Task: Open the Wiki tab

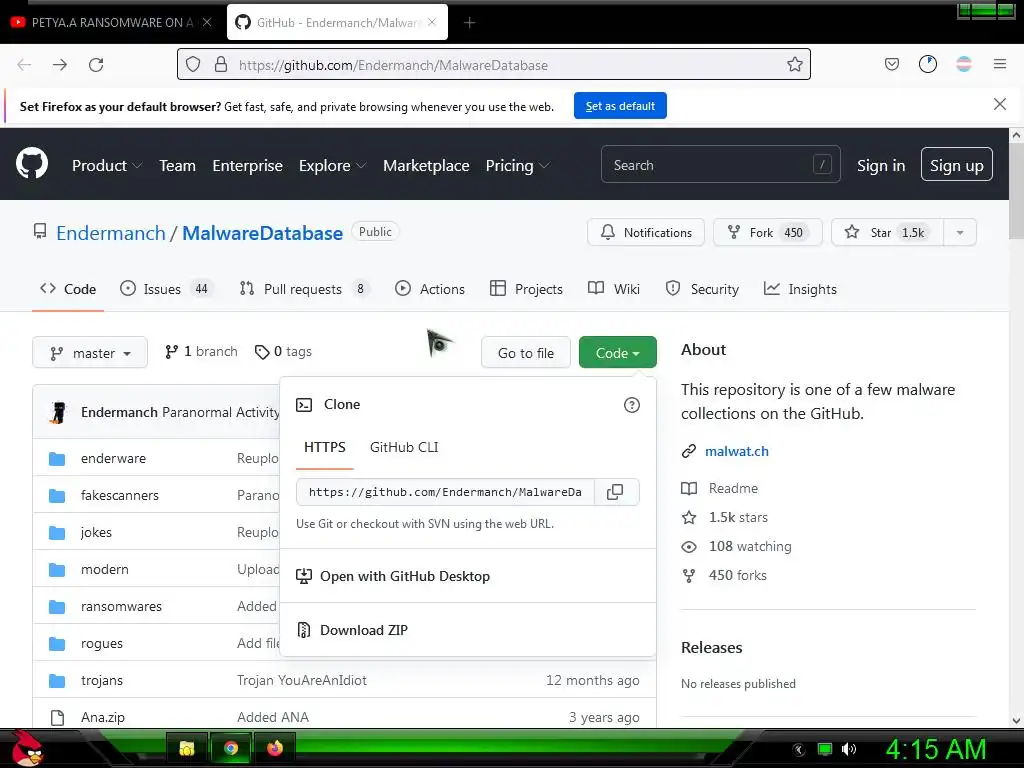Action: (614, 289)
